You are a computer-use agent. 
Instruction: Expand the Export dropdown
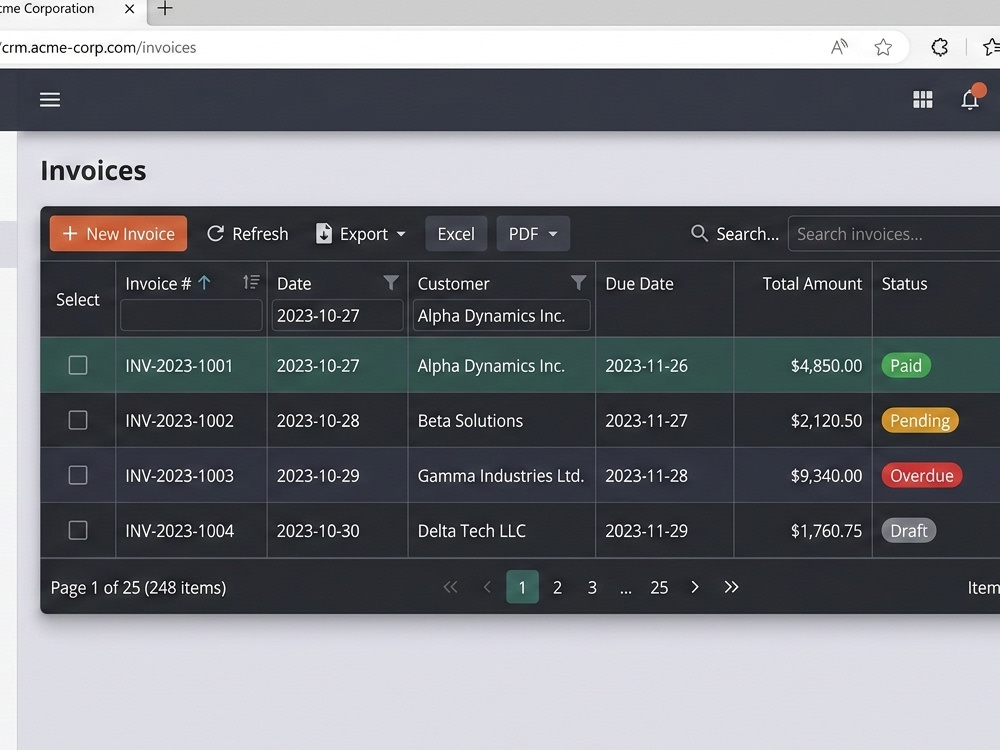(401, 234)
